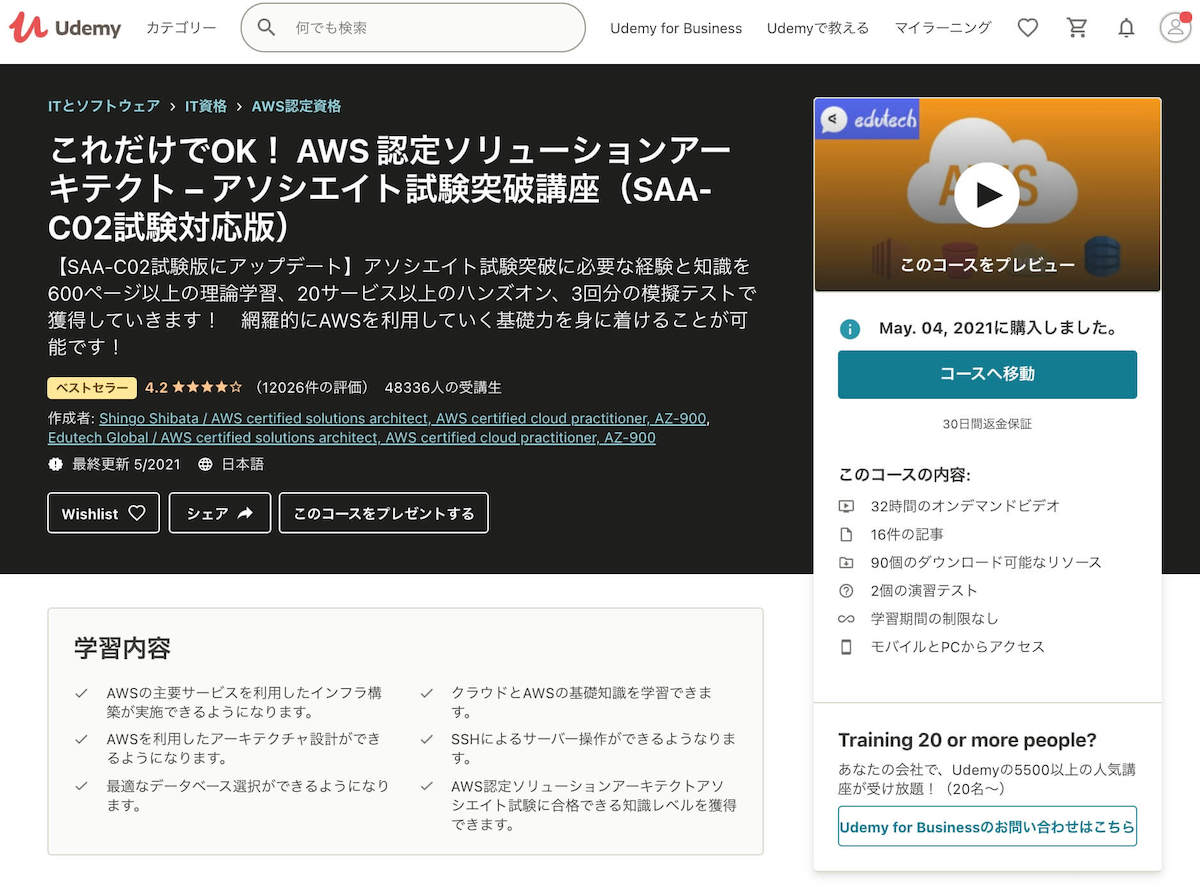Click このコースをプレゼントする button
The width and height of the screenshot is (1200, 890).
pos(384,513)
